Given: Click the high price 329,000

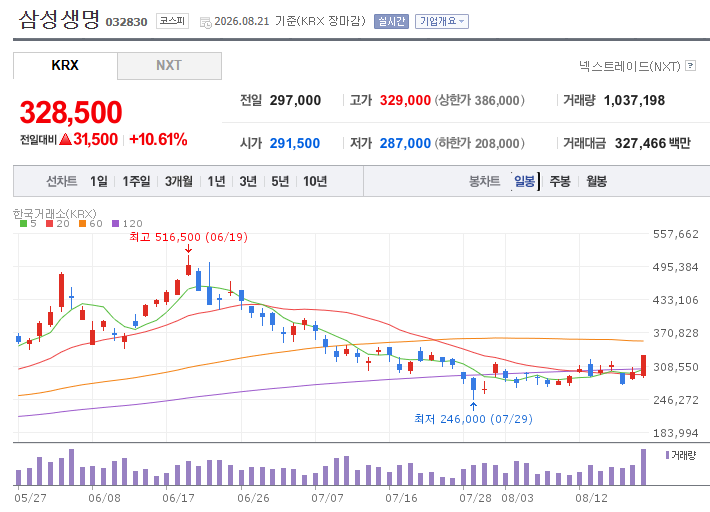Looking at the screenshot, I should [x=405, y=100].
